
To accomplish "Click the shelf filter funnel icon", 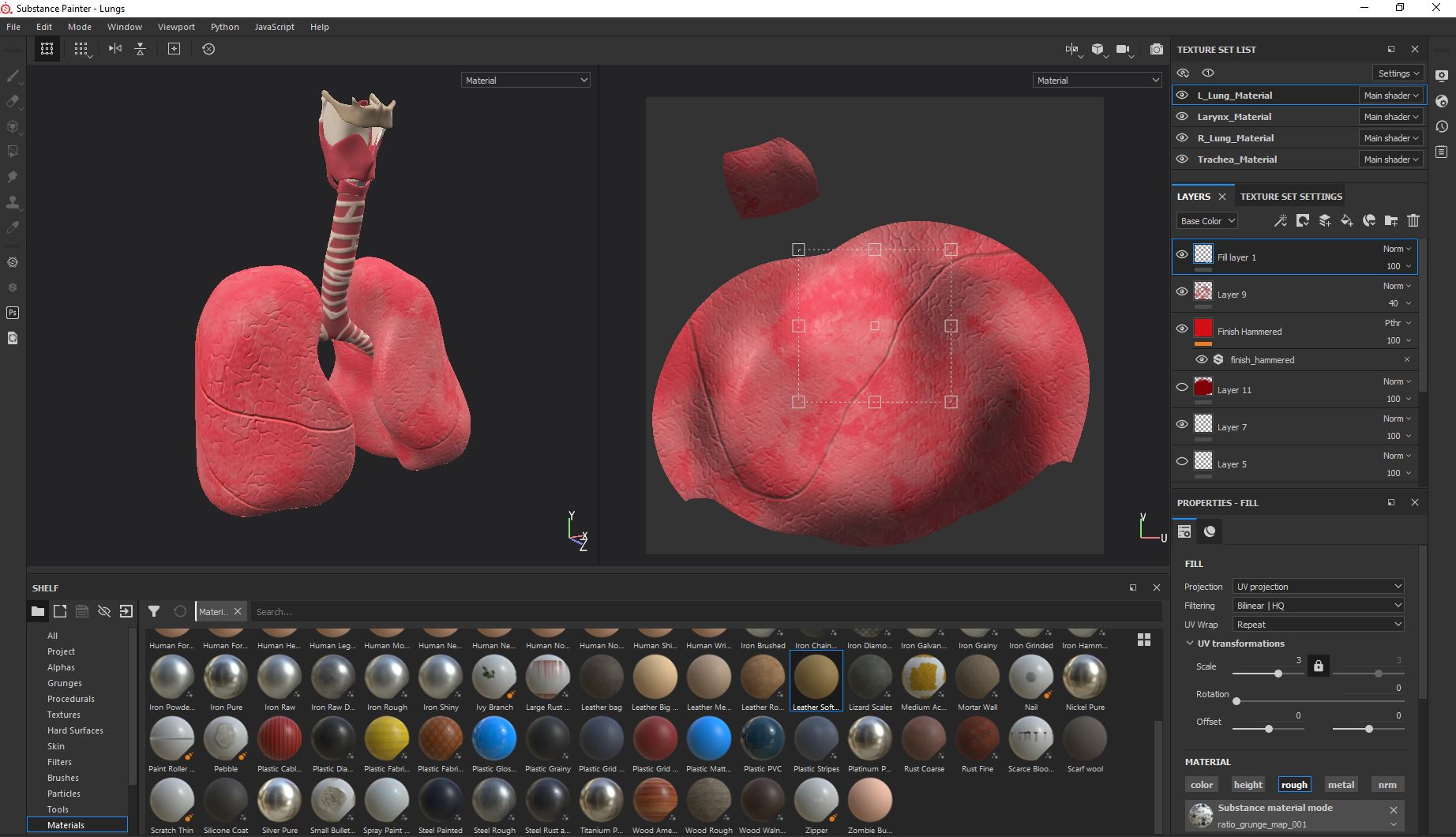I will [154, 611].
